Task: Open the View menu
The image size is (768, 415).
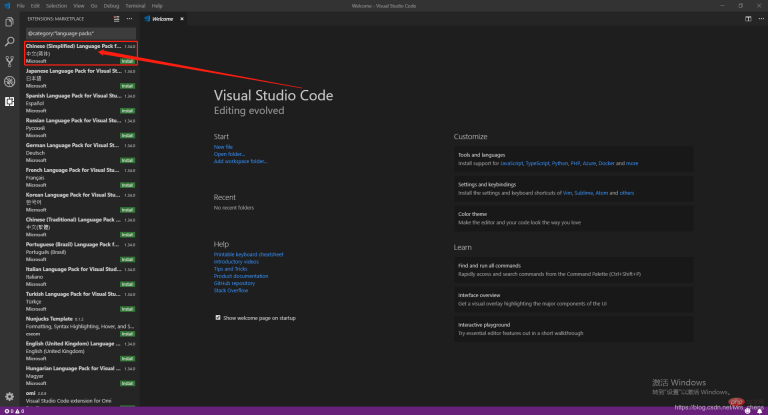Action: pyautogui.click(x=78, y=6)
